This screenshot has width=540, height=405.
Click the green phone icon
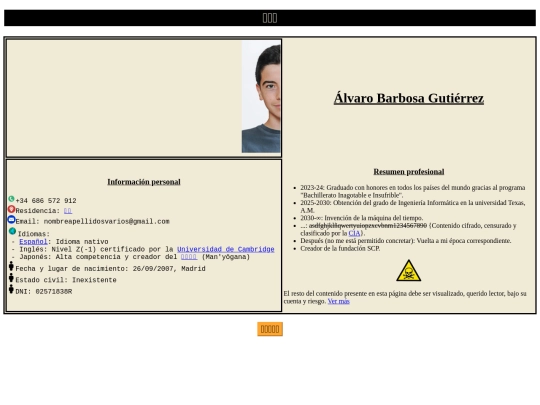[11, 199]
